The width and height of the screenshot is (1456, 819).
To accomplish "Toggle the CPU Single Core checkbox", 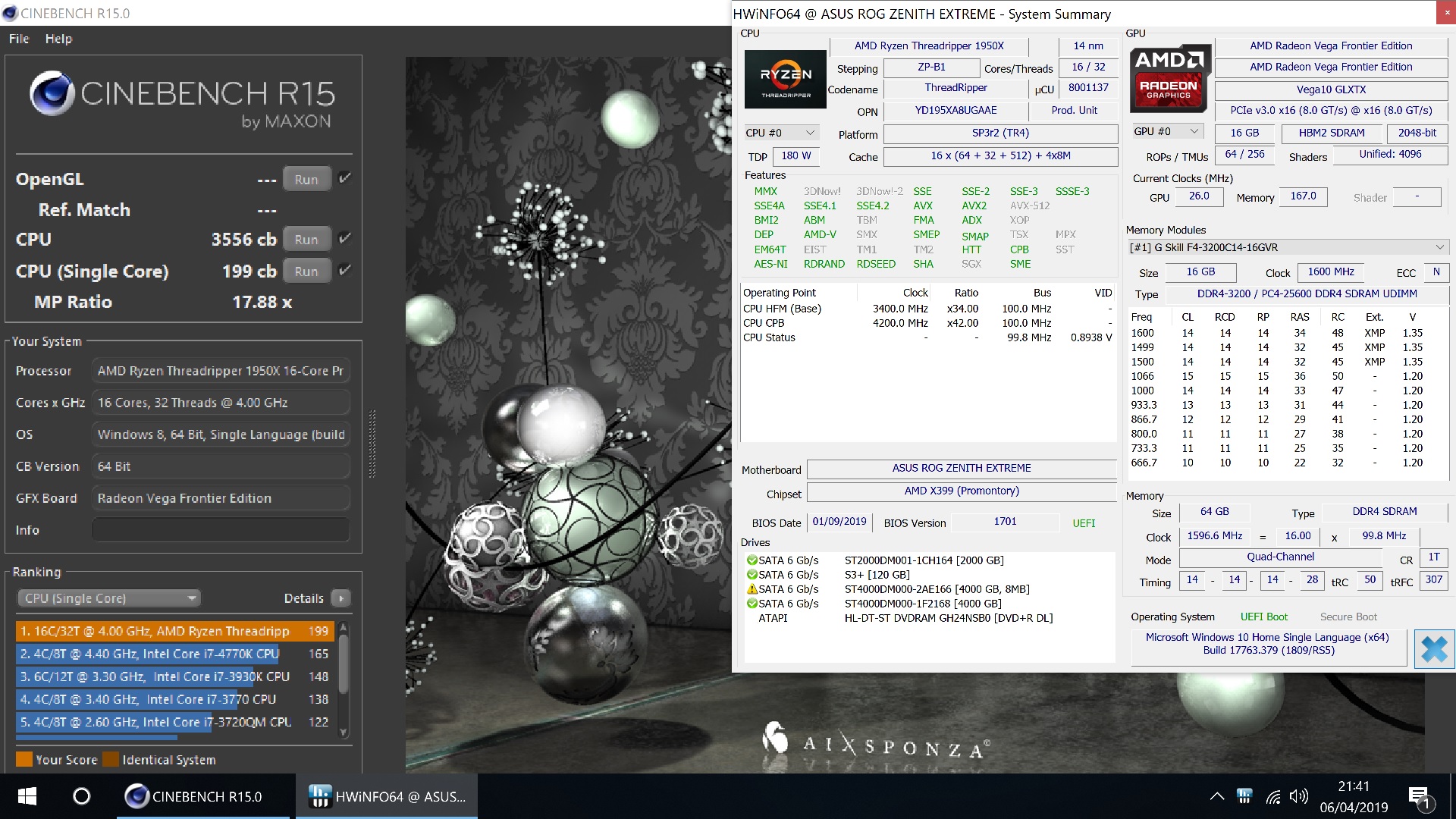I will tap(345, 270).
